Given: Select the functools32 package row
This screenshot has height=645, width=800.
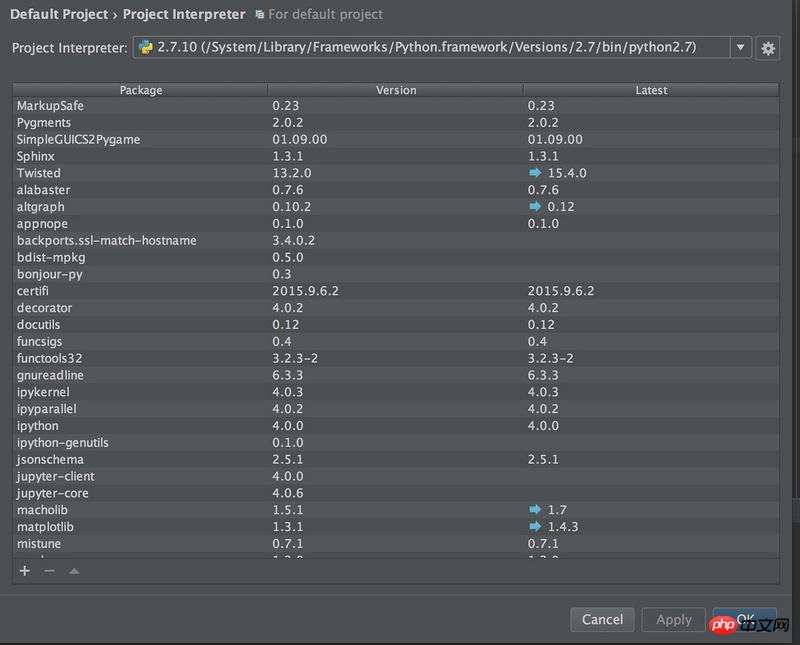Looking at the screenshot, I should tap(396, 358).
